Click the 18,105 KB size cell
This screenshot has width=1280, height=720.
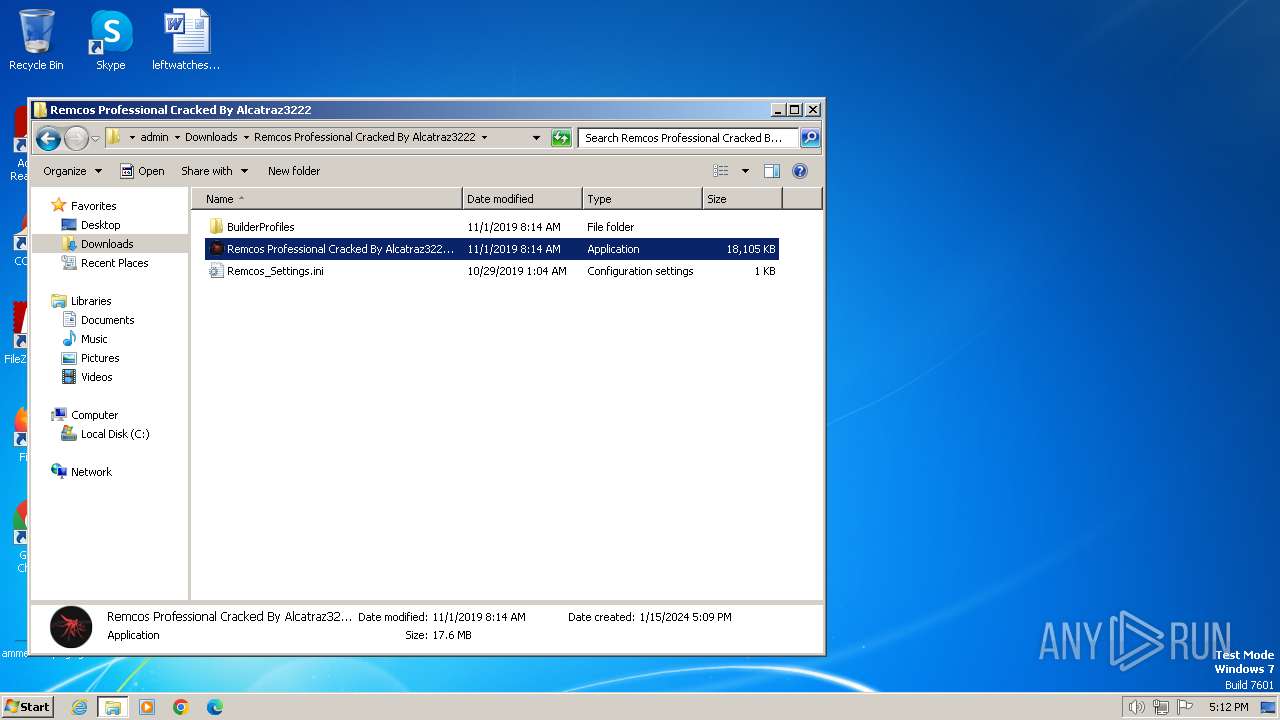tap(750, 249)
